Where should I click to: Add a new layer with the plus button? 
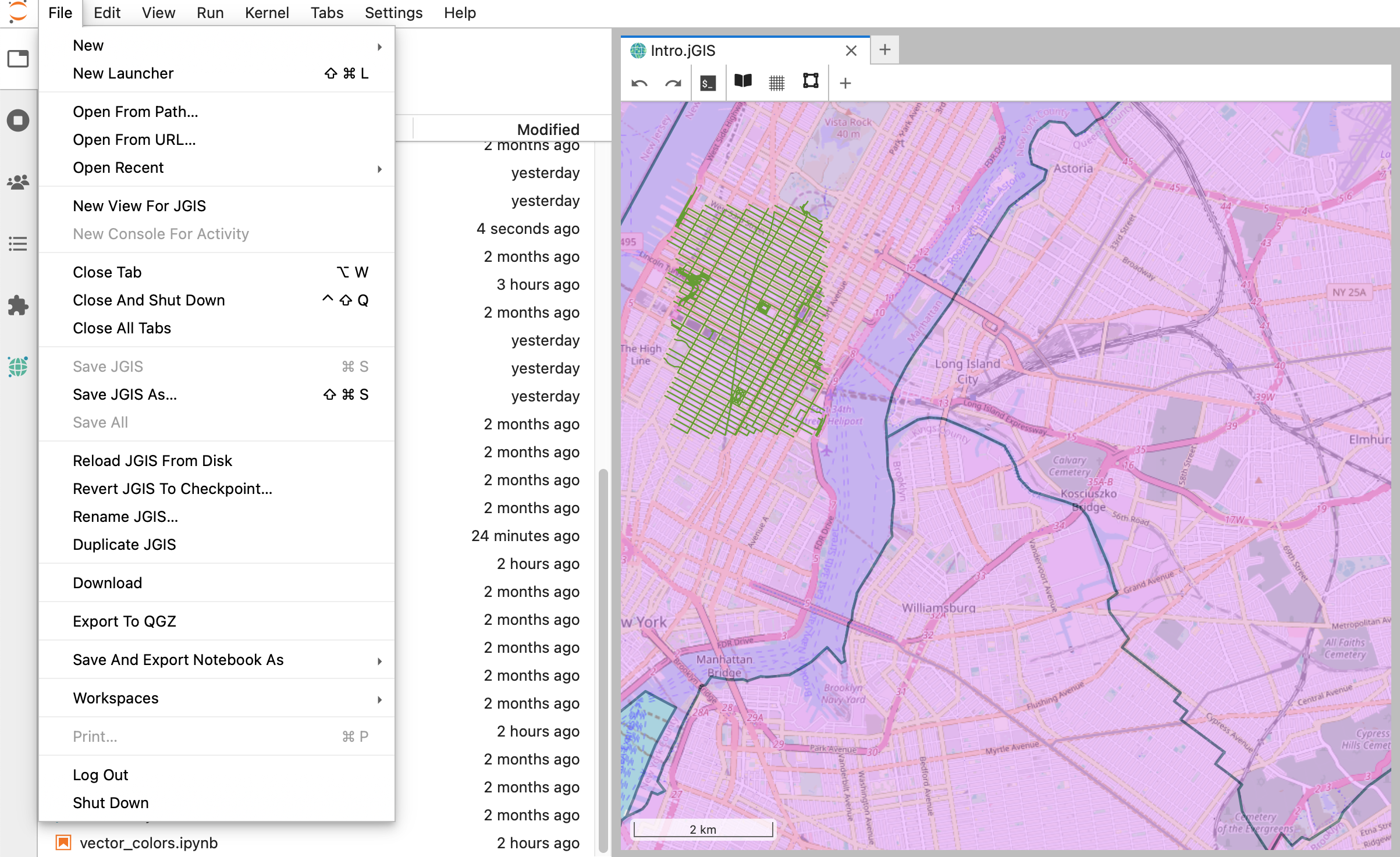[845, 82]
